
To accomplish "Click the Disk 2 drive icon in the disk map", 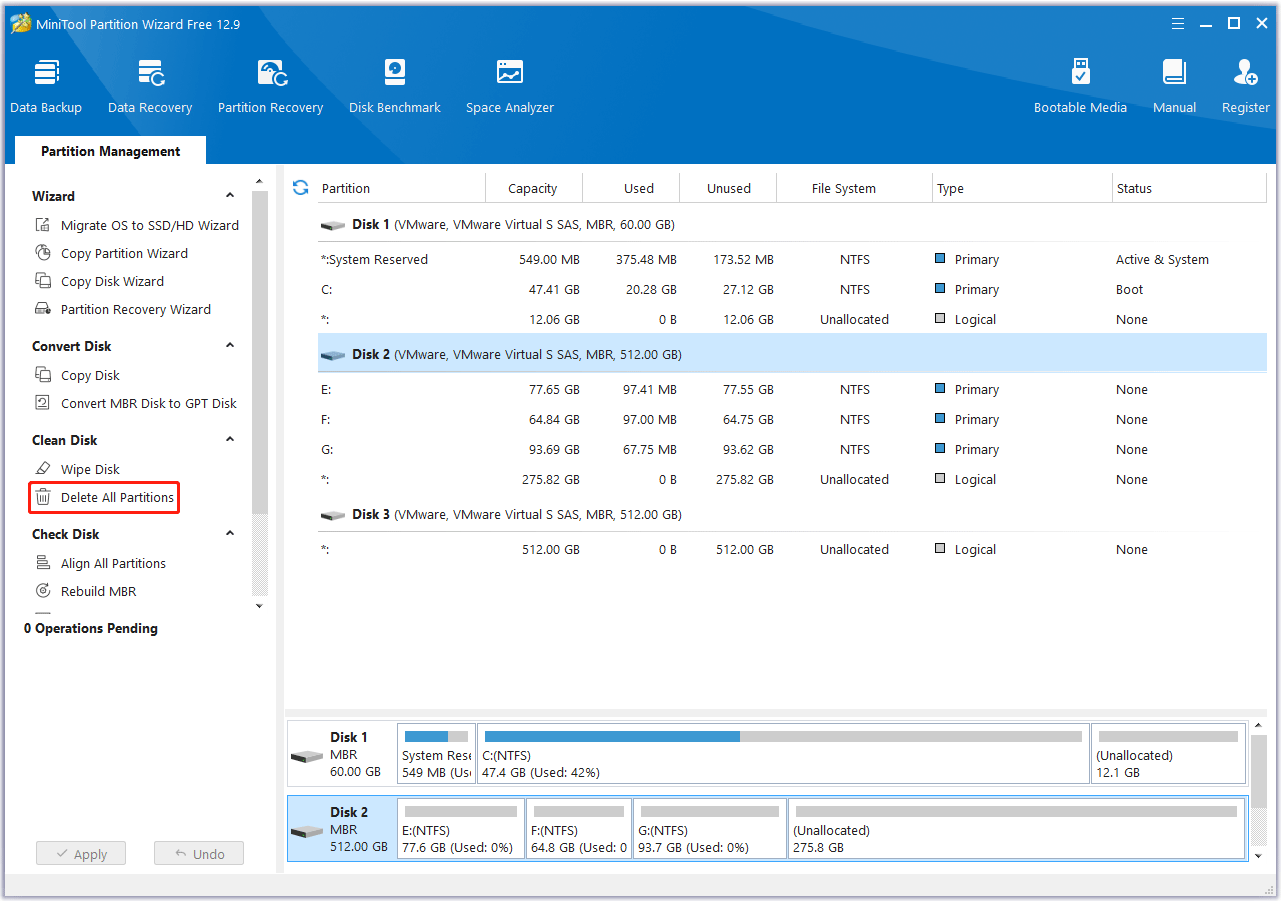I will (307, 831).
